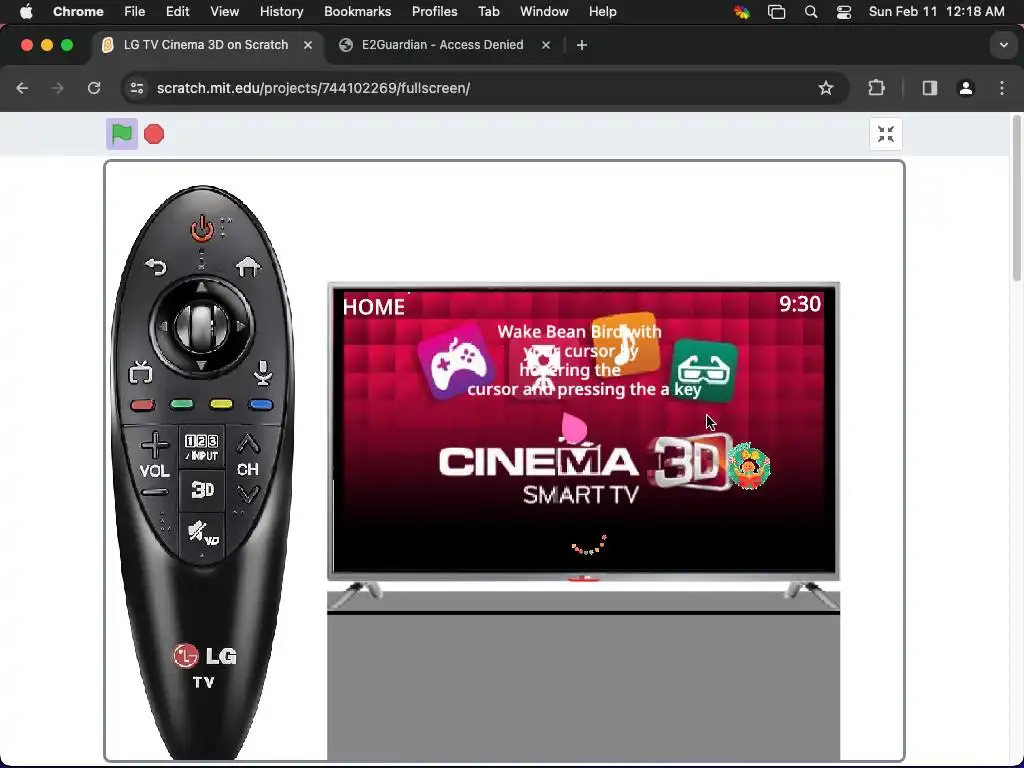
Task: Open the View menu
Action: pyautogui.click(x=225, y=12)
